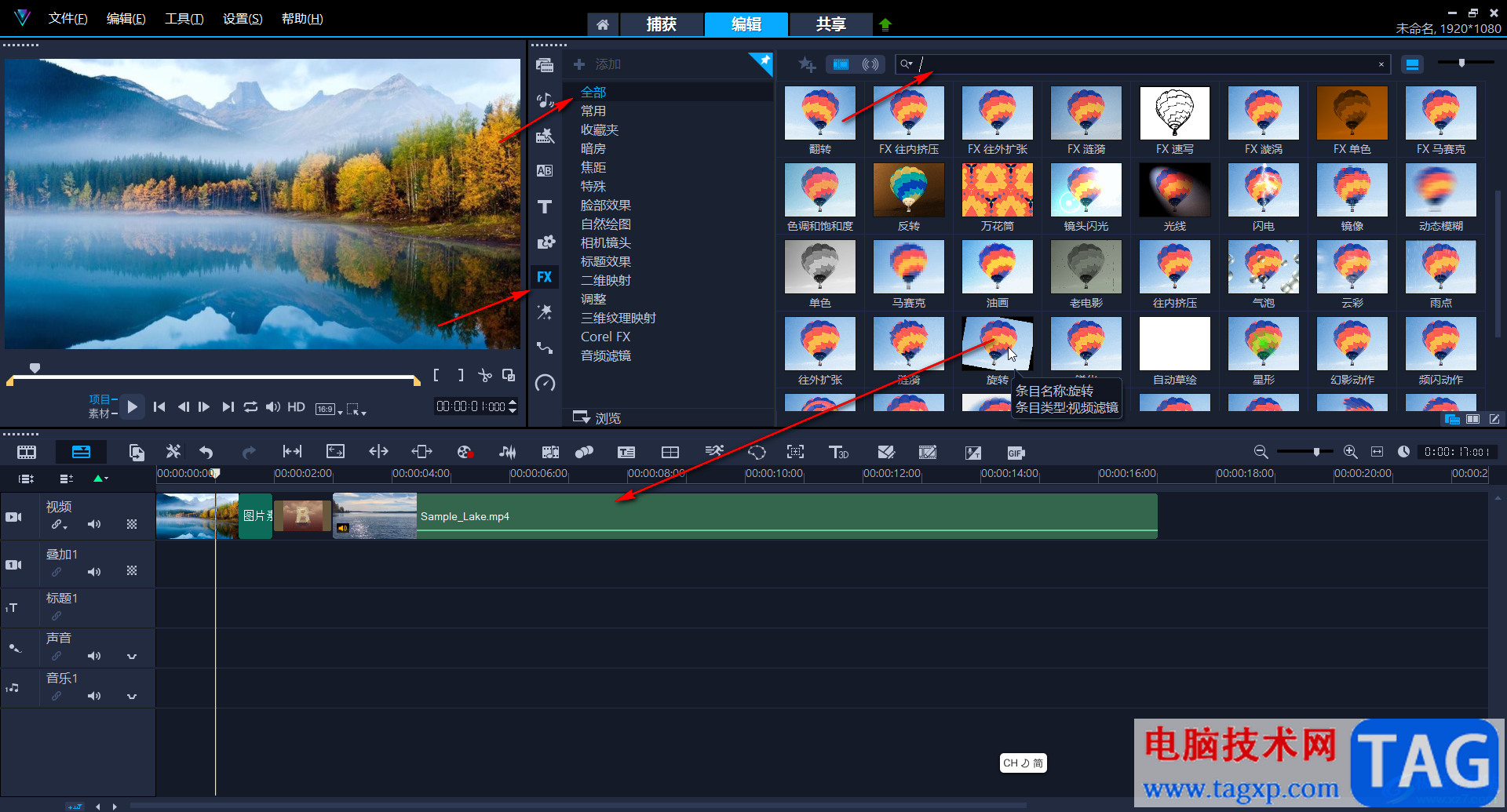1507x812 pixels.
Task: Open the 编辑(E) menu
Action: 126,19
